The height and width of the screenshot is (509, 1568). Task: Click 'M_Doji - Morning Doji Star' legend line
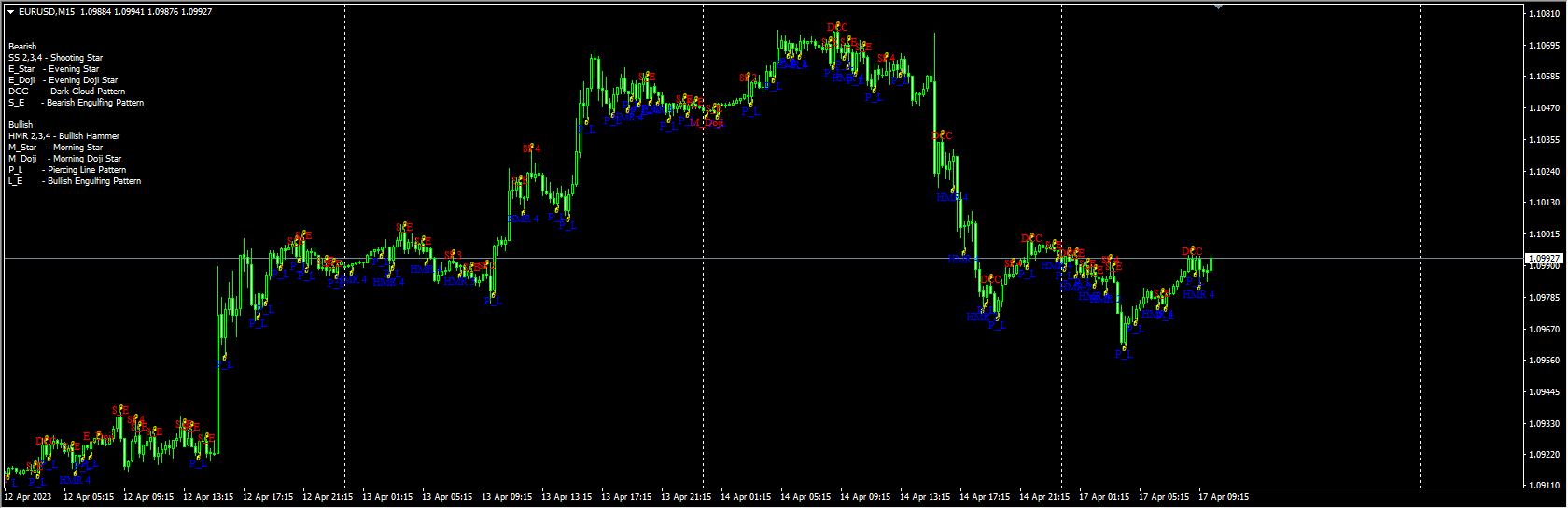(x=64, y=159)
